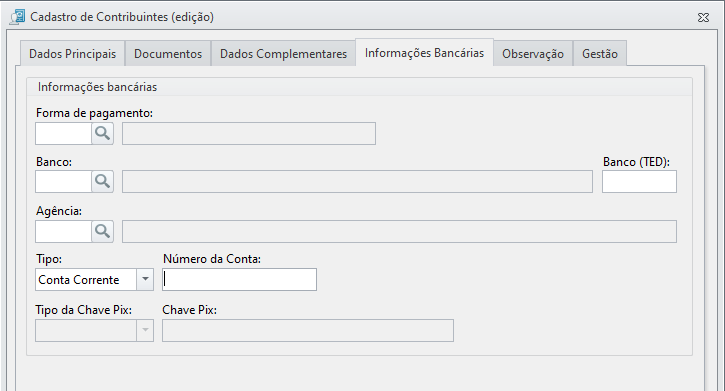Open the Agência search magnifier
725x391 pixels.
click(102, 231)
